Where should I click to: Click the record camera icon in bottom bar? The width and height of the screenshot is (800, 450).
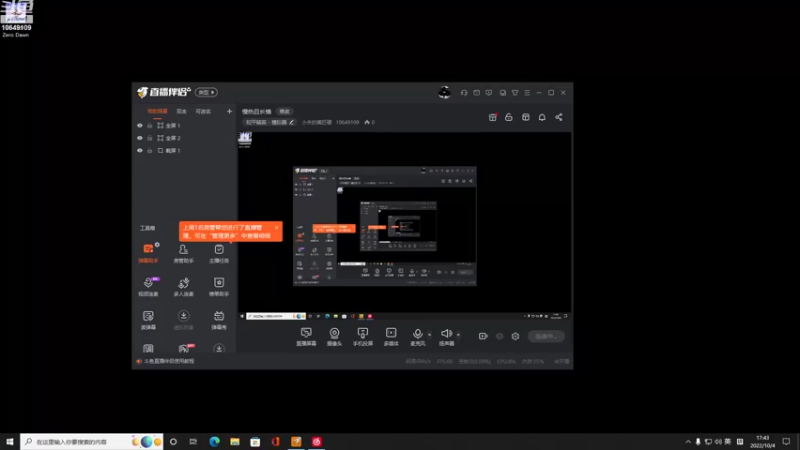click(483, 336)
